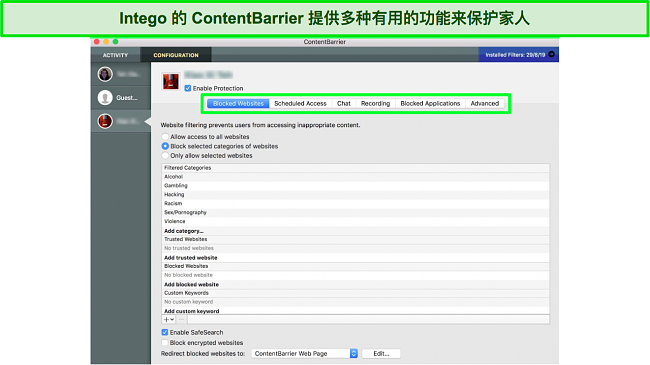Click the No trusted websites row
The image size is (650, 365).
tap(356, 248)
